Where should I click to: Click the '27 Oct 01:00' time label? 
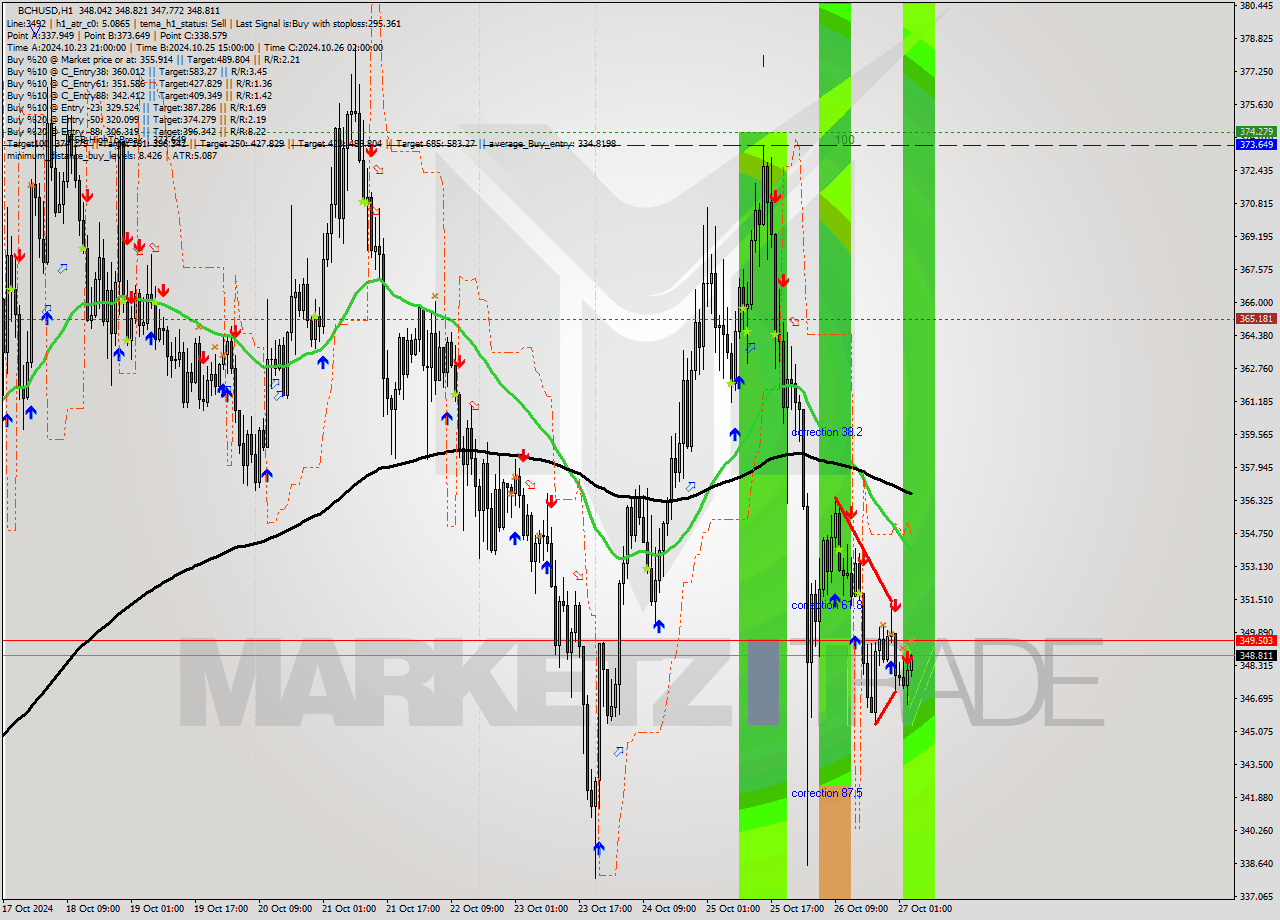(x=924, y=909)
